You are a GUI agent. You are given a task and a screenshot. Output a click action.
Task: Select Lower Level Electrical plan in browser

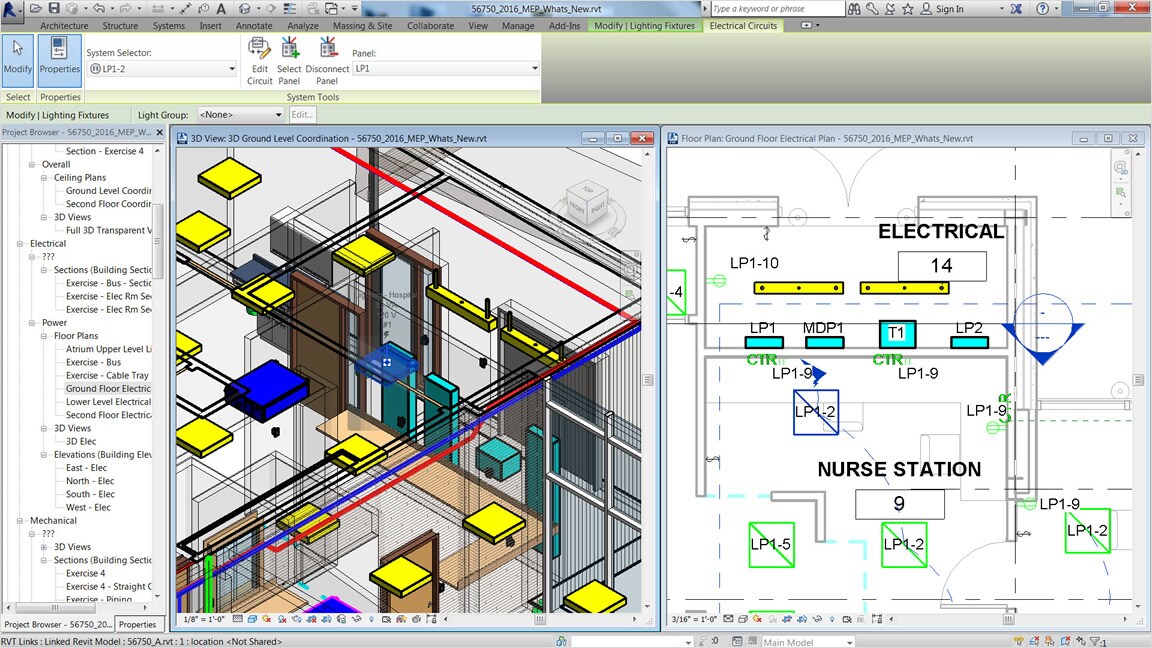click(x=108, y=402)
